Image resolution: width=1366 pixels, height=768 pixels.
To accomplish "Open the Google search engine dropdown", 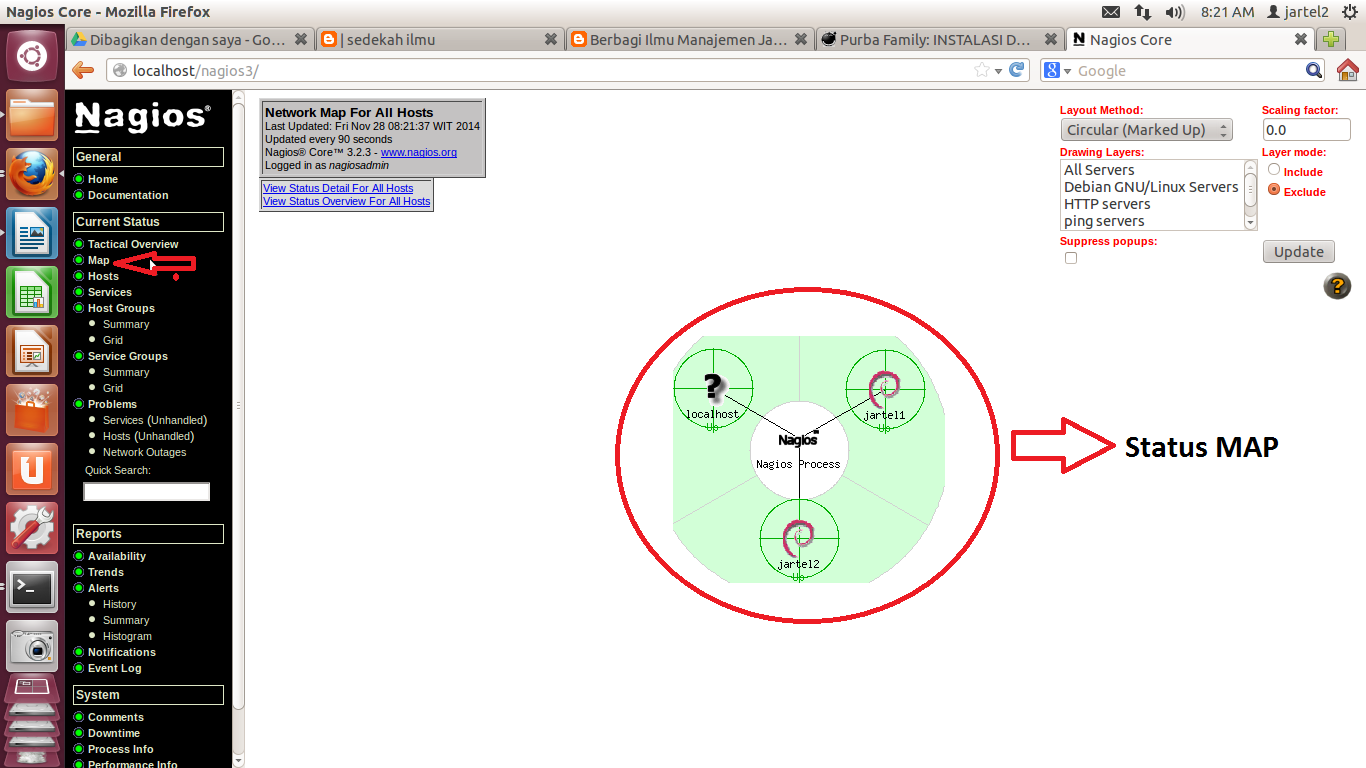I will tap(1063, 70).
